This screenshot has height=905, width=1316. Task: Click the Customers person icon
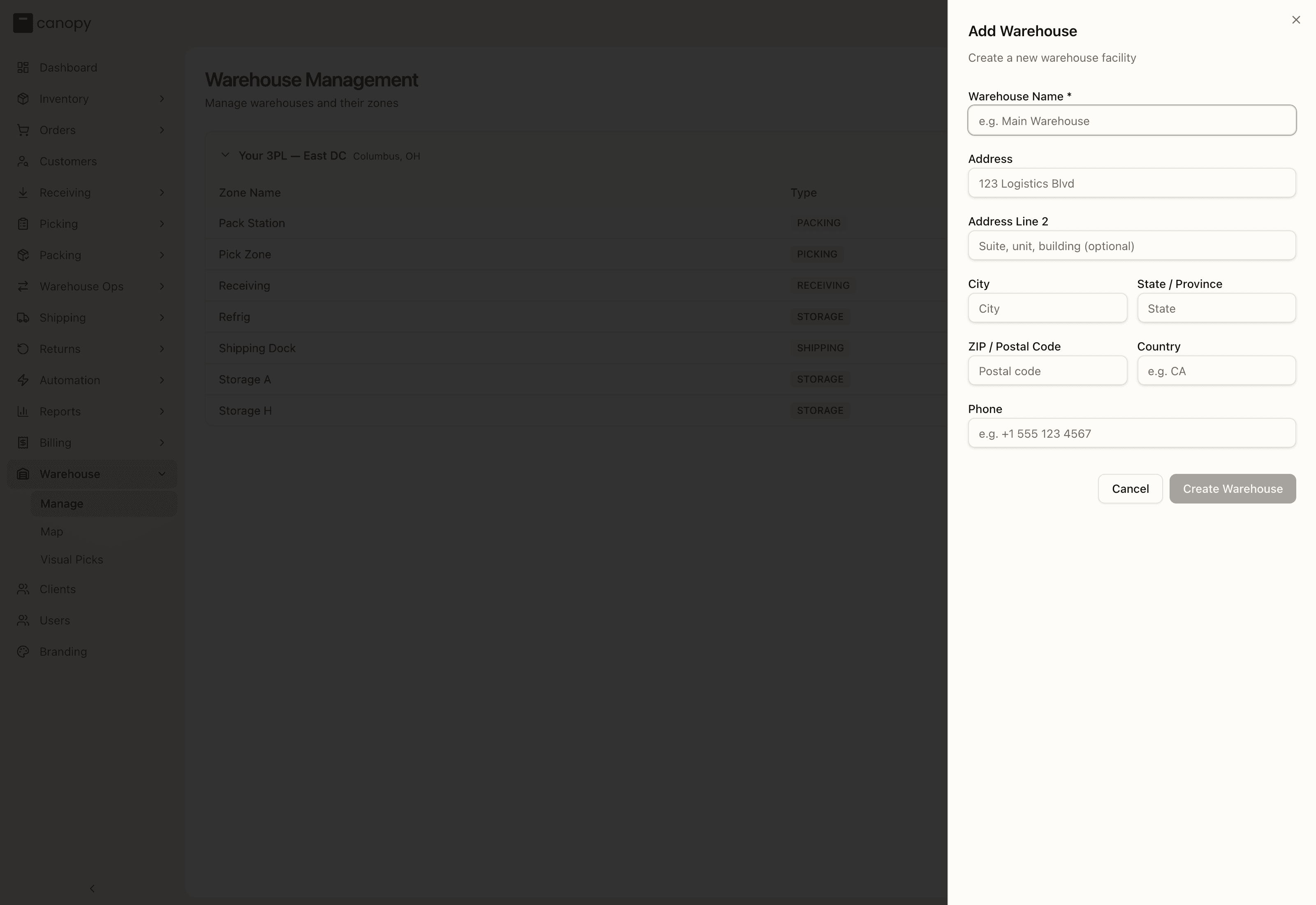23,161
